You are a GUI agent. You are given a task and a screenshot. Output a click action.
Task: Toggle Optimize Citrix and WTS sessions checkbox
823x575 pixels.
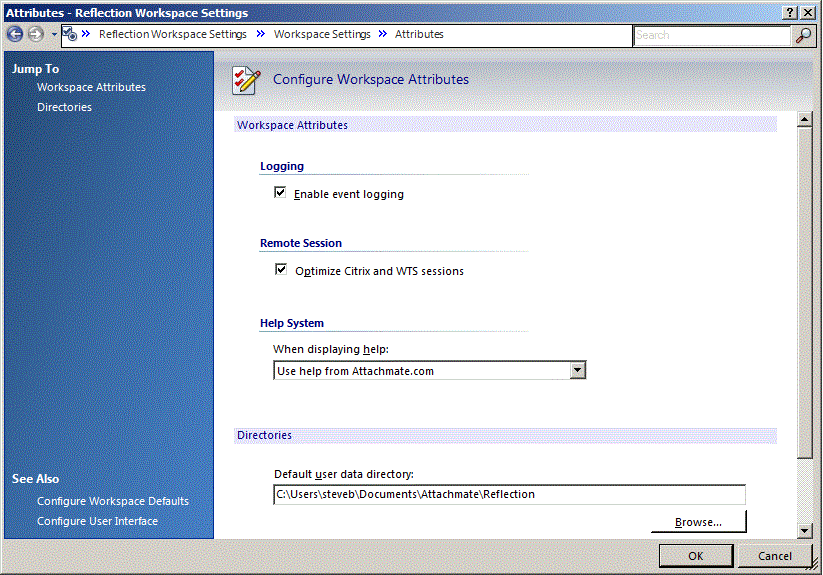[x=281, y=270]
